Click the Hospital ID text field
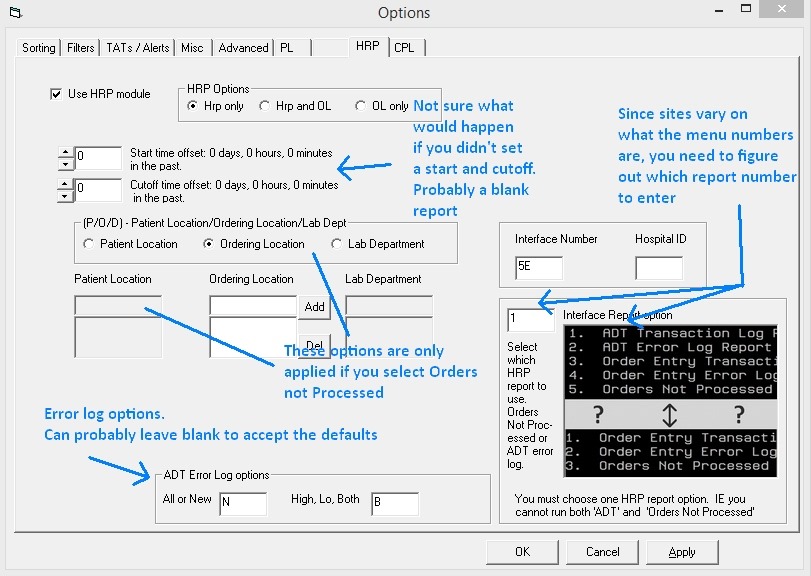The width and height of the screenshot is (811, 576). click(658, 268)
